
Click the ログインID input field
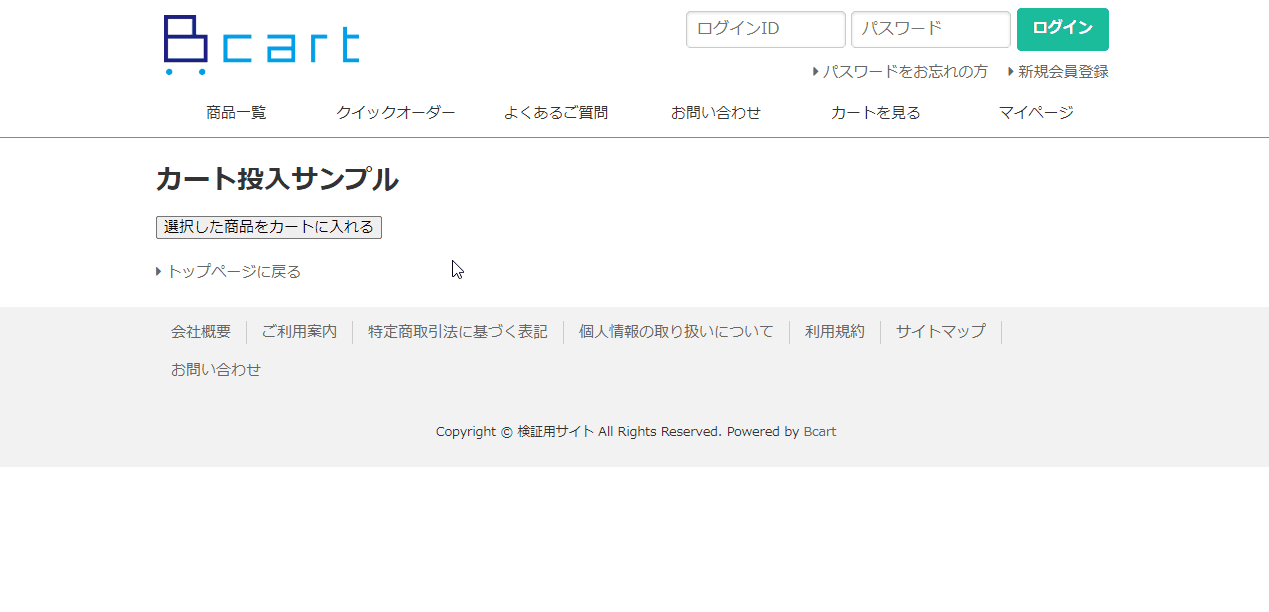[765, 29]
